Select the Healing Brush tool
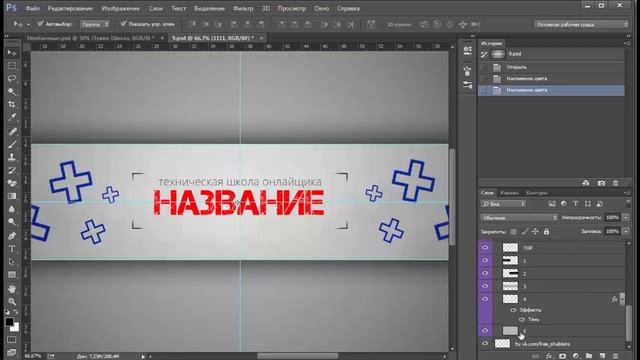 [12, 131]
